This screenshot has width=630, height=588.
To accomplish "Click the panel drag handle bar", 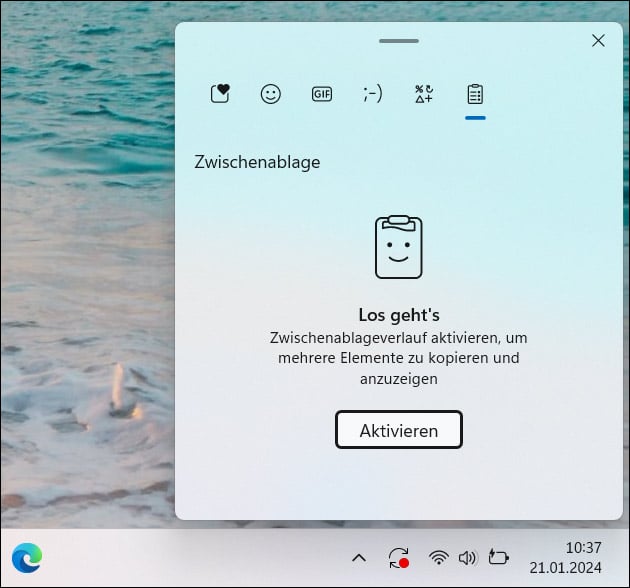I will tap(399, 41).
